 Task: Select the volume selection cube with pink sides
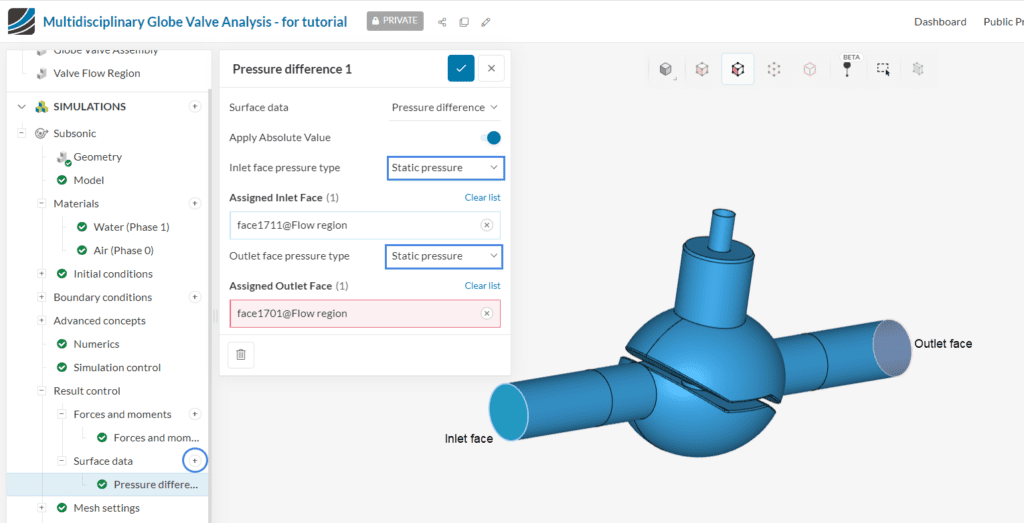702,69
